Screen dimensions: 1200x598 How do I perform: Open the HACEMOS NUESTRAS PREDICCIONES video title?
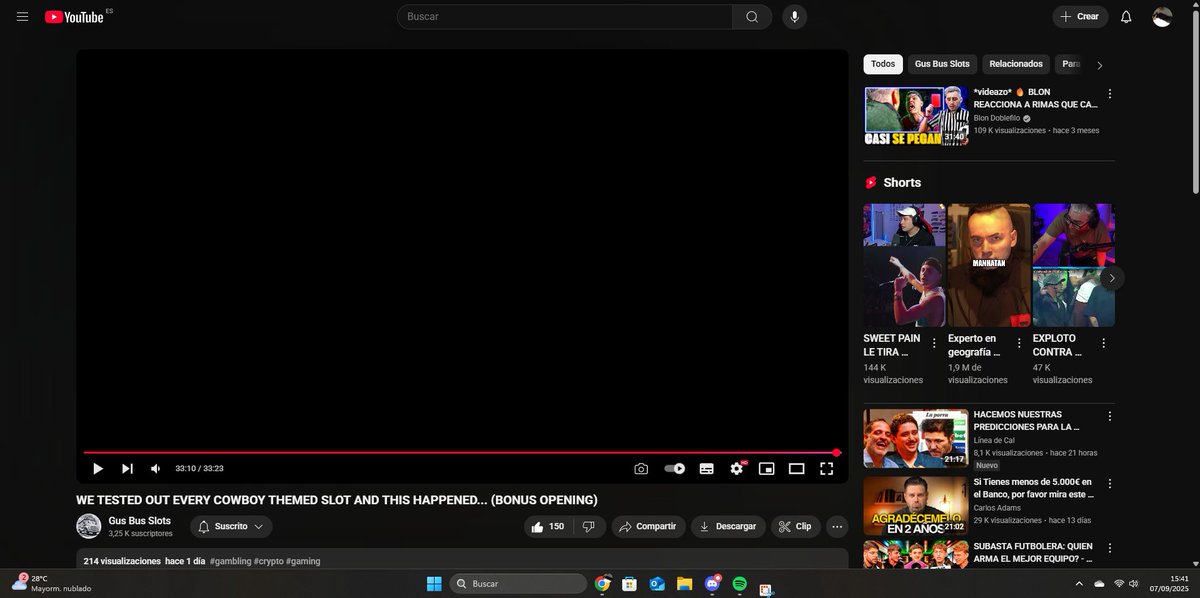pos(1027,420)
